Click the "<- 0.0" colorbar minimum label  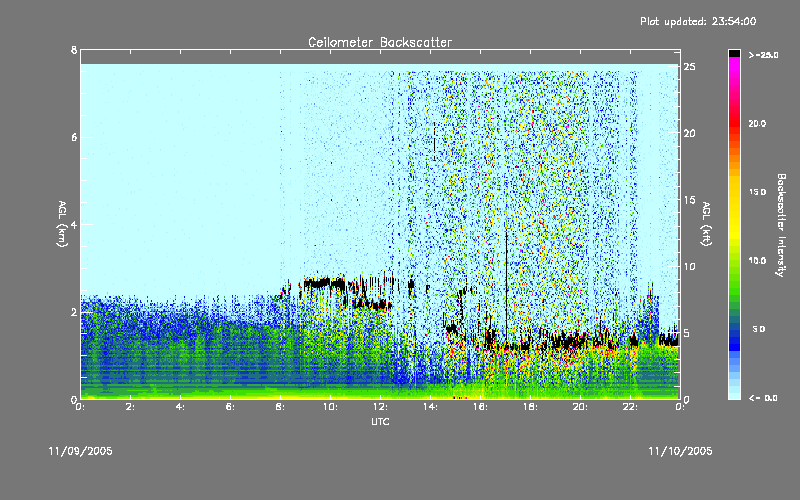[763, 398]
